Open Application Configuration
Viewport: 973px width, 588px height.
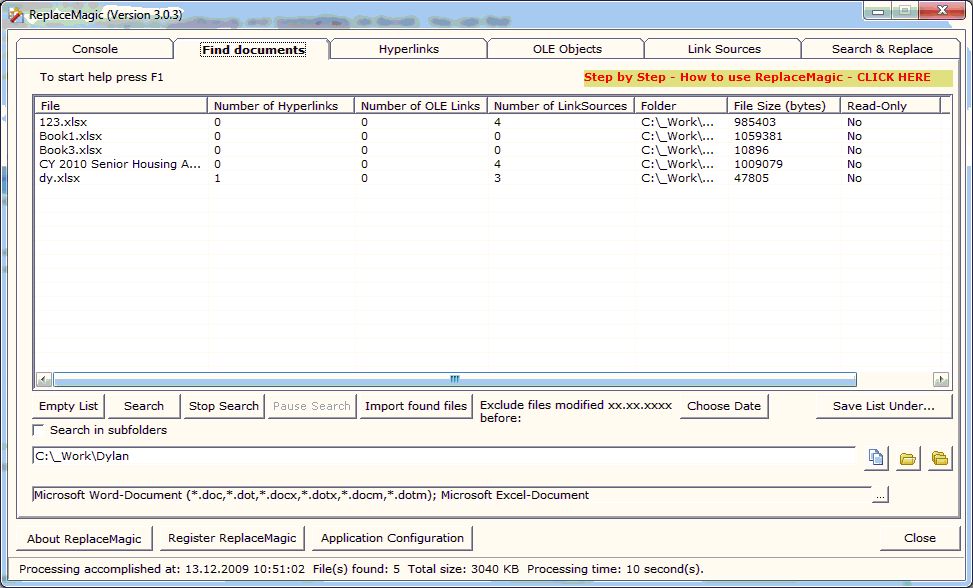pyautogui.click(x=392, y=538)
